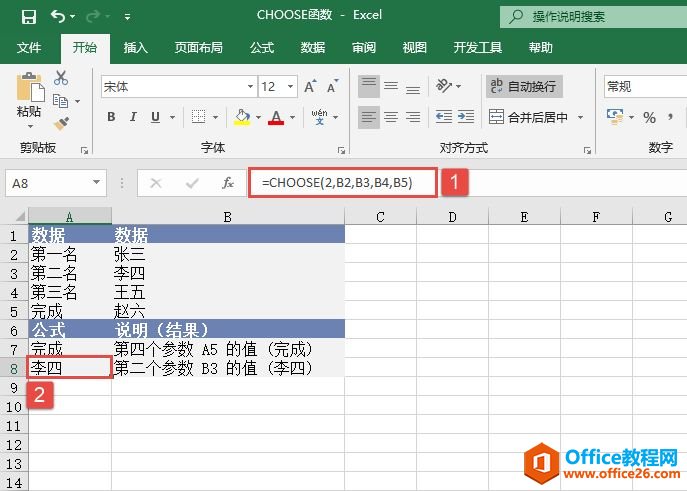Image resolution: width=687 pixels, height=491 pixels.
Task: Select column C header
Action: 380,217
